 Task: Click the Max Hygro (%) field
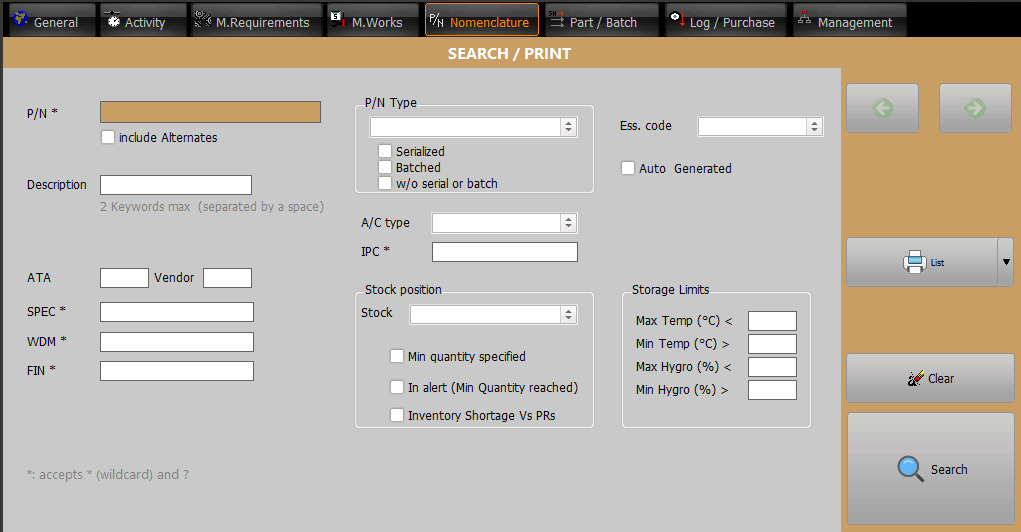click(772, 367)
